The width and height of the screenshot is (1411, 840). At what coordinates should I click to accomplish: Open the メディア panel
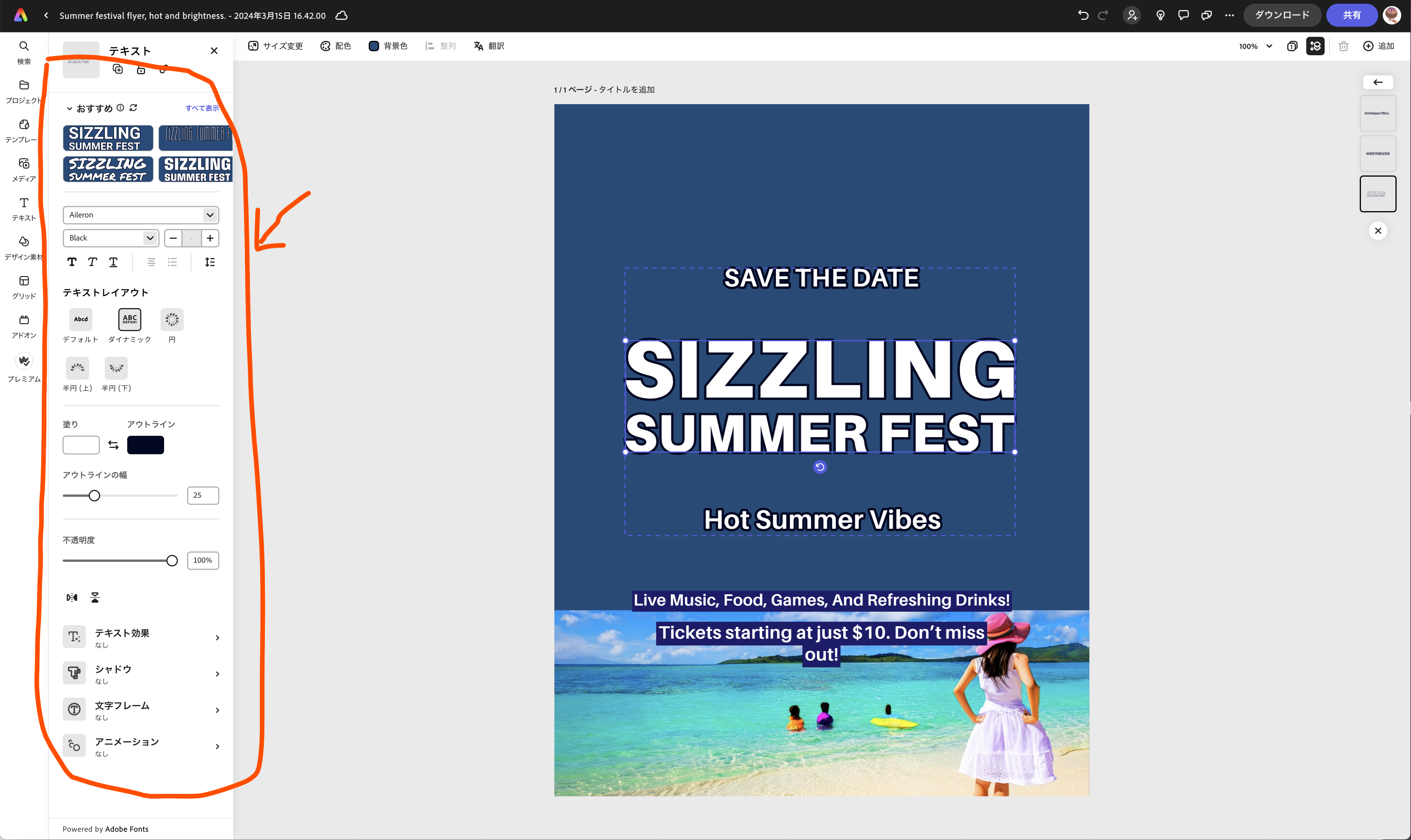(24, 169)
